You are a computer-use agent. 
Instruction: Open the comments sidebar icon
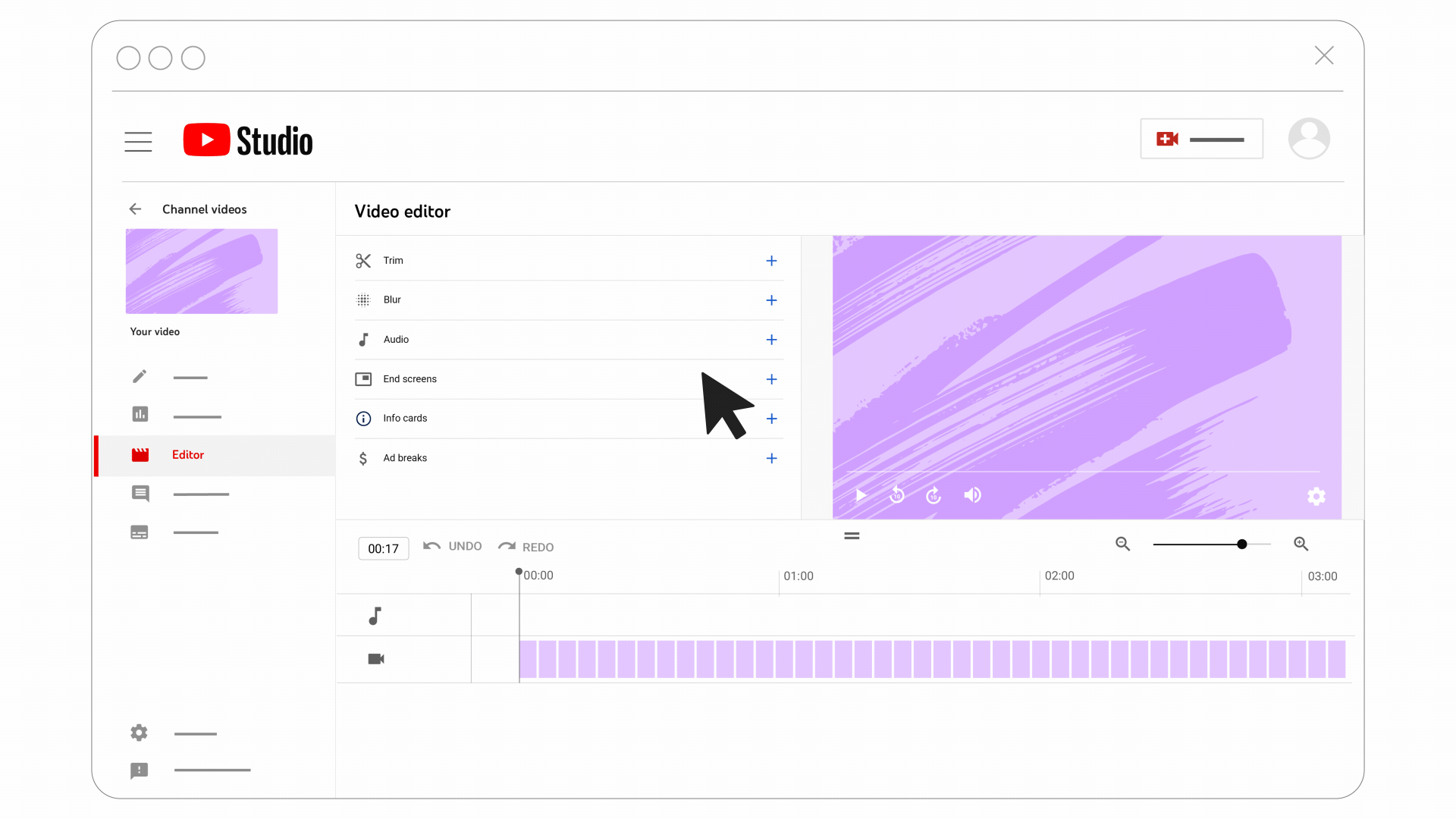click(x=140, y=494)
